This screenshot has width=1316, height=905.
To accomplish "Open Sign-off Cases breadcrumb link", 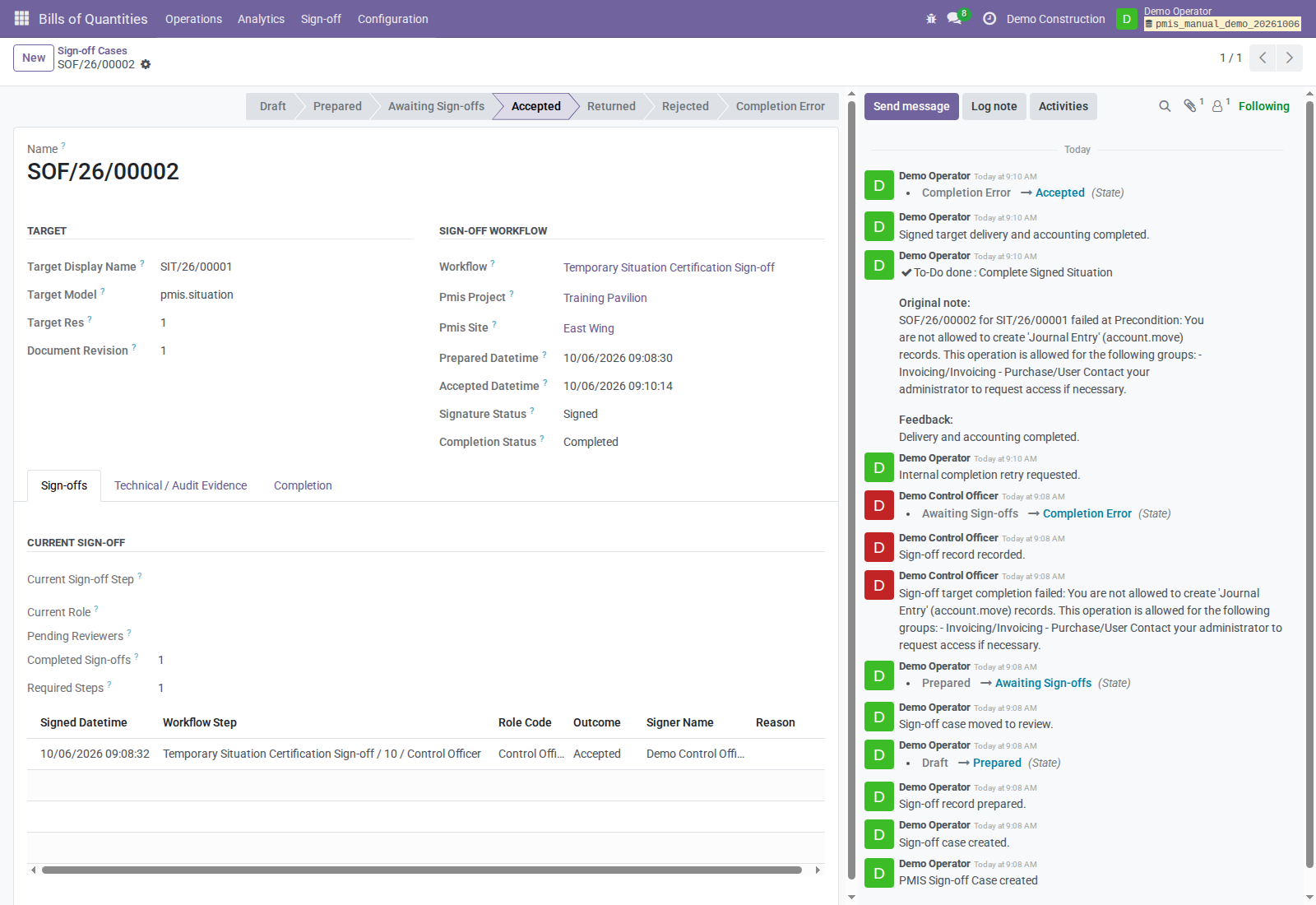I will pyautogui.click(x=92, y=50).
